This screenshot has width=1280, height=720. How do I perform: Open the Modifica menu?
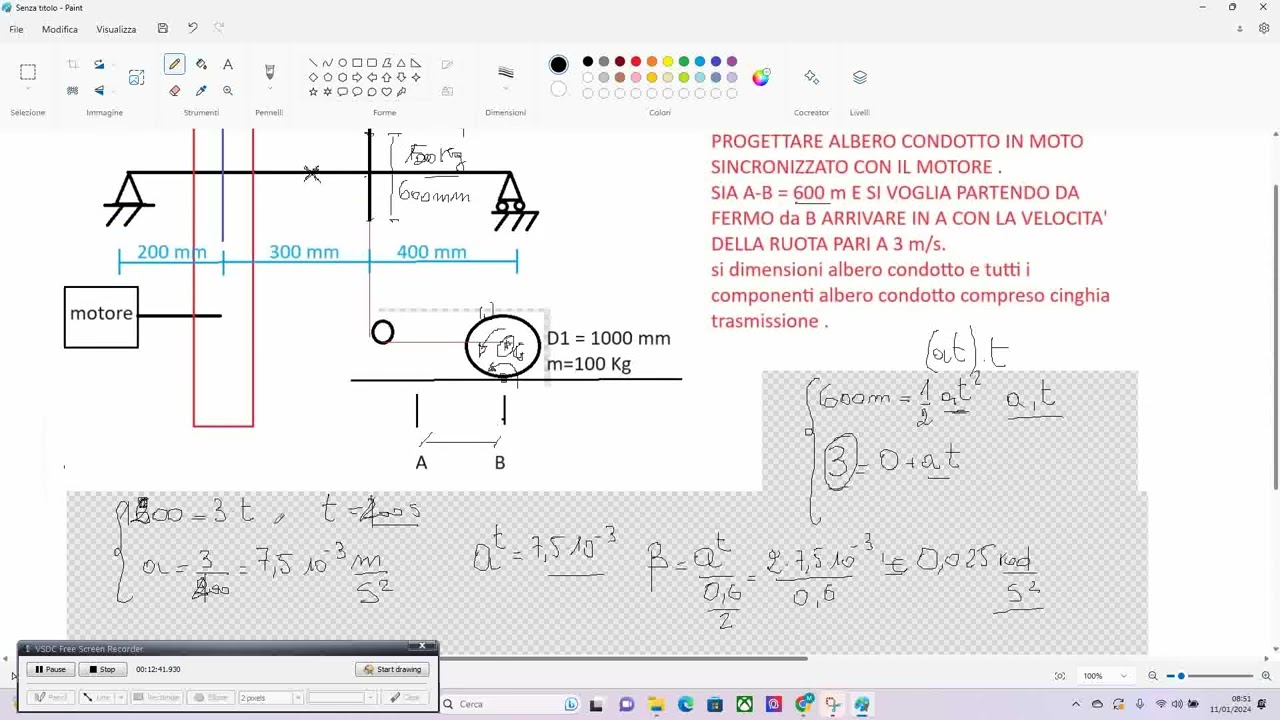[60, 29]
